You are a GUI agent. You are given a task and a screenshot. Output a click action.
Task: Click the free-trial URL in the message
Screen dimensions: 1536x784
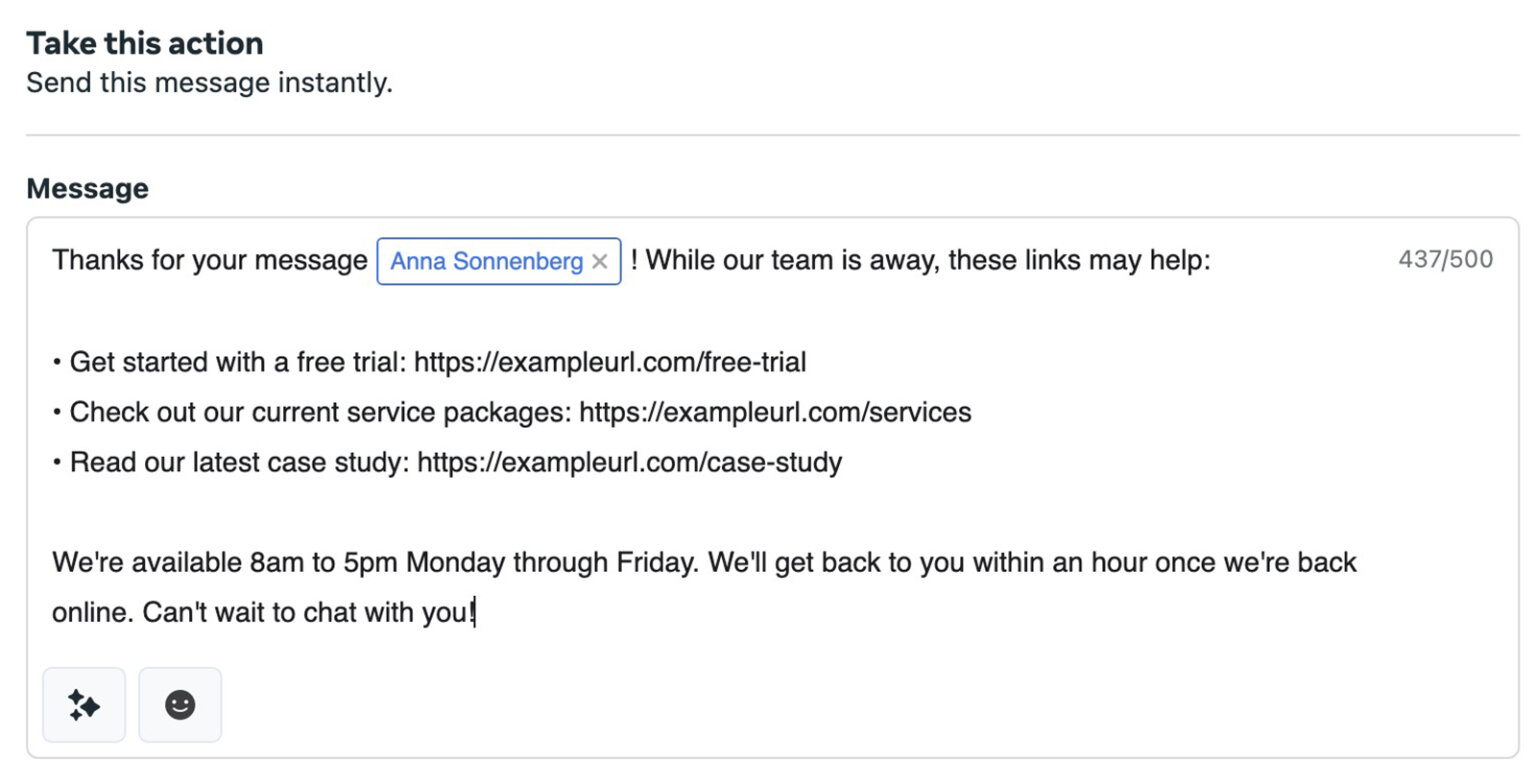[x=610, y=362]
